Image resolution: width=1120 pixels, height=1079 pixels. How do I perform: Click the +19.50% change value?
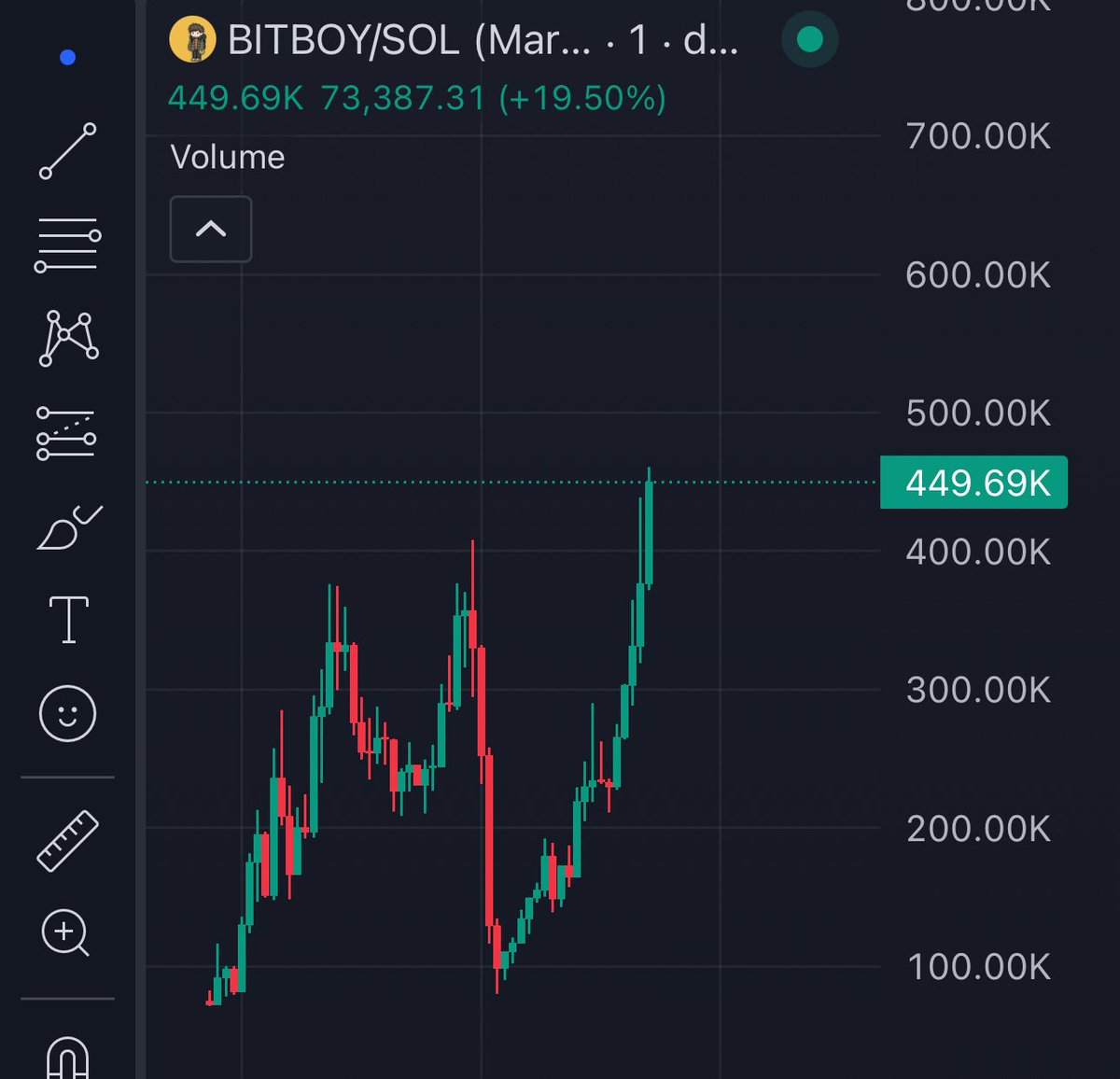(582, 98)
